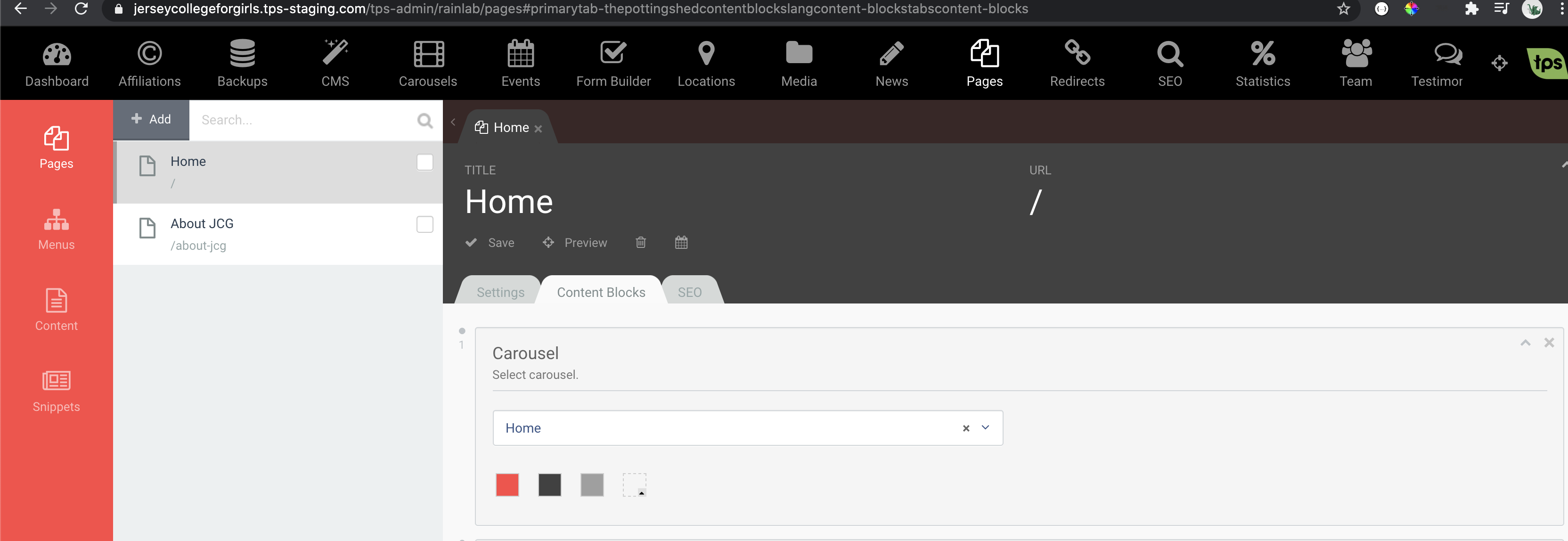Open the Redirects manager

click(1077, 63)
